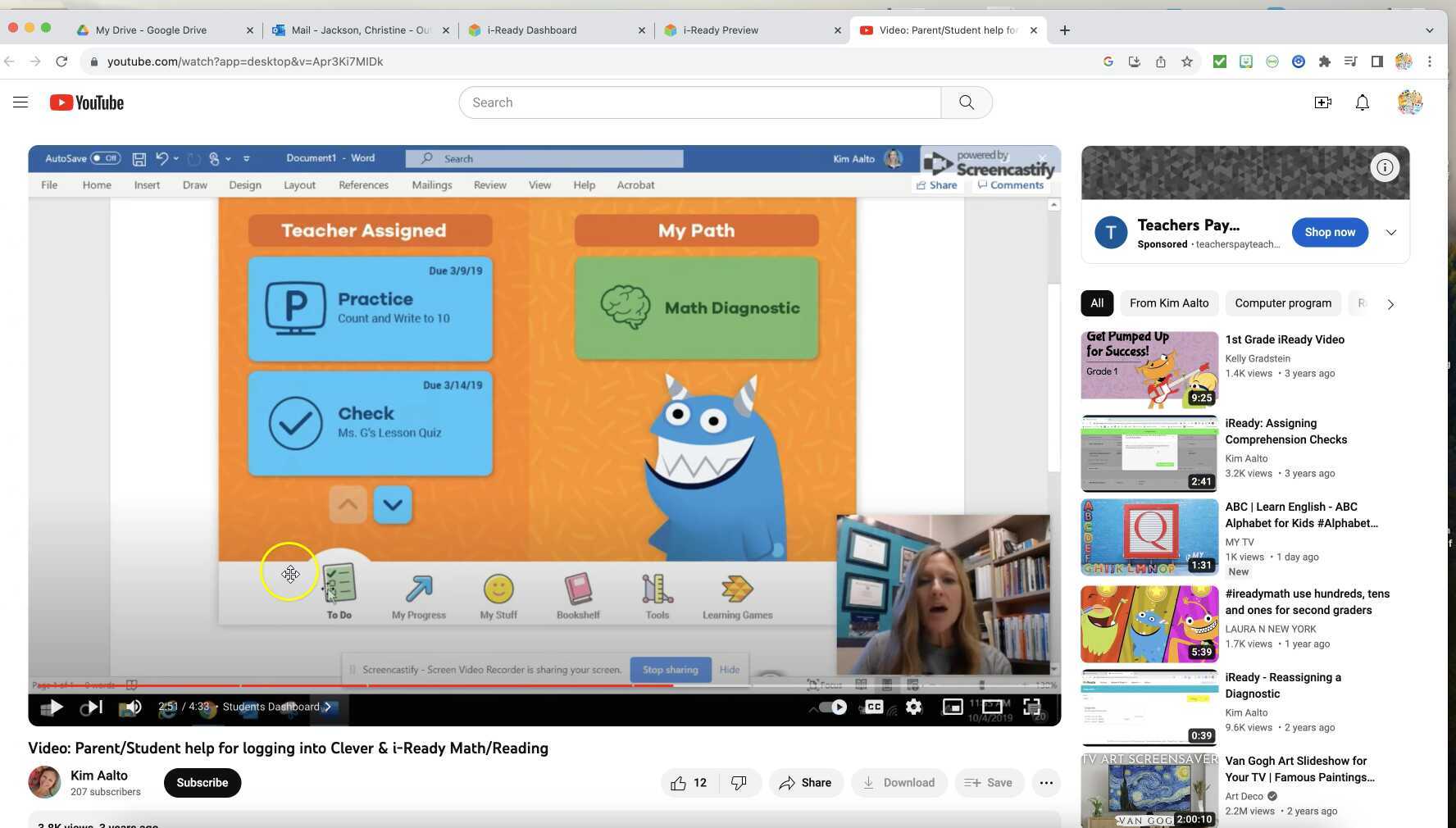Enable closed captions with the CC icon

pos(874,707)
